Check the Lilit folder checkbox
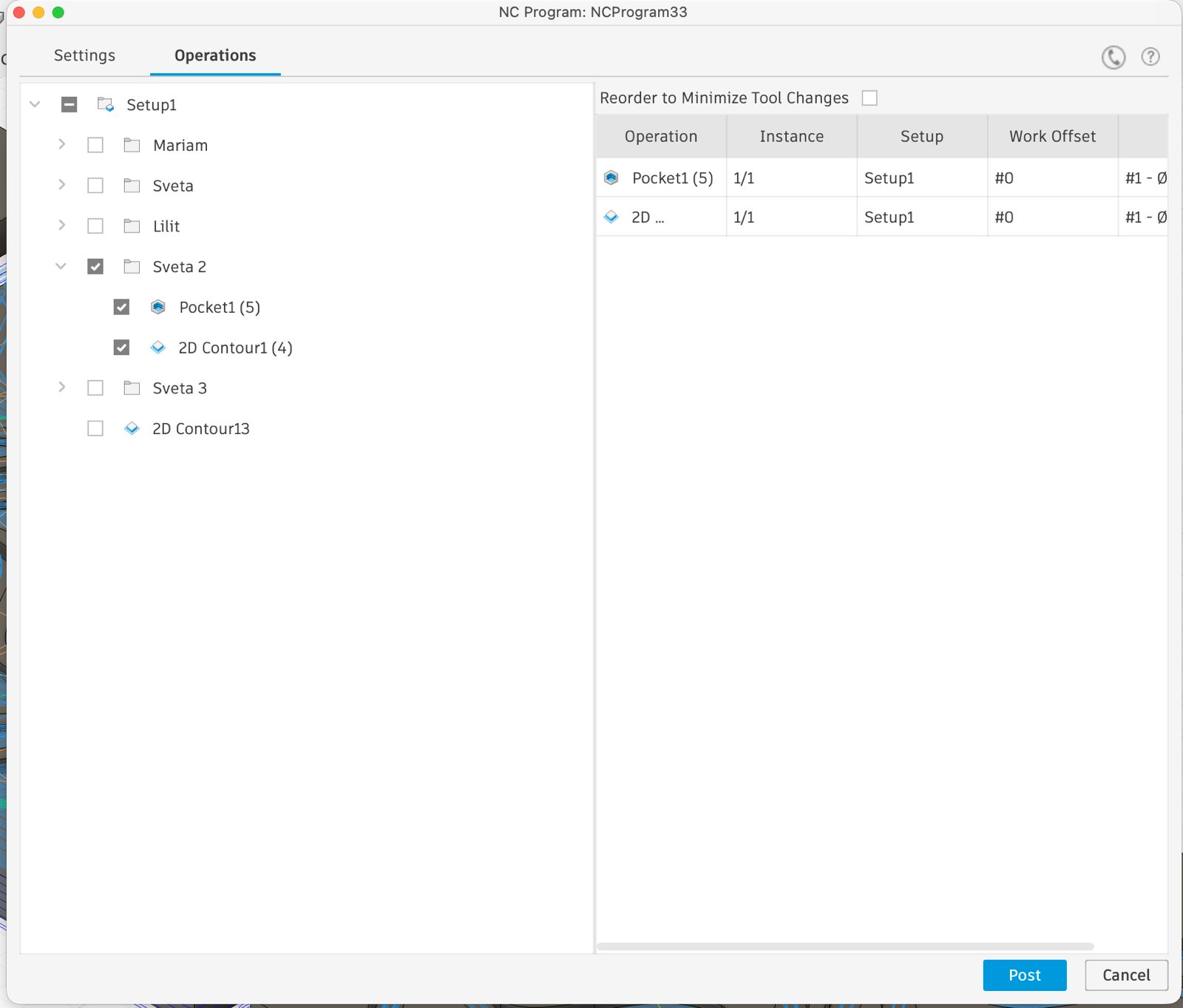Viewport: 1183px width, 1008px height. (x=95, y=226)
